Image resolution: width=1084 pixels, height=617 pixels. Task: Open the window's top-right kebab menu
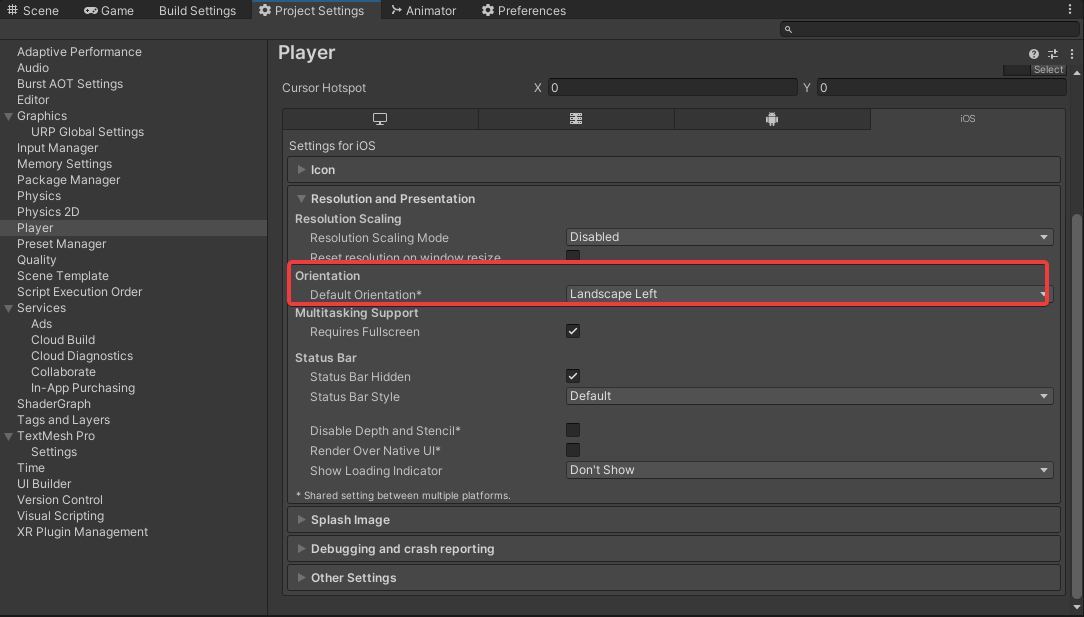(1071, 10)
